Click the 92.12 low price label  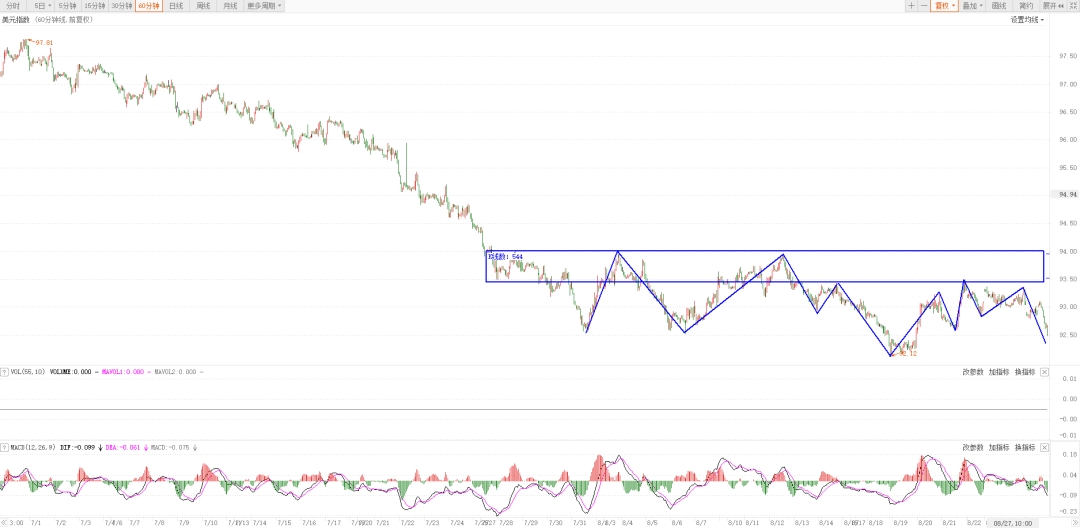point(910,354)
